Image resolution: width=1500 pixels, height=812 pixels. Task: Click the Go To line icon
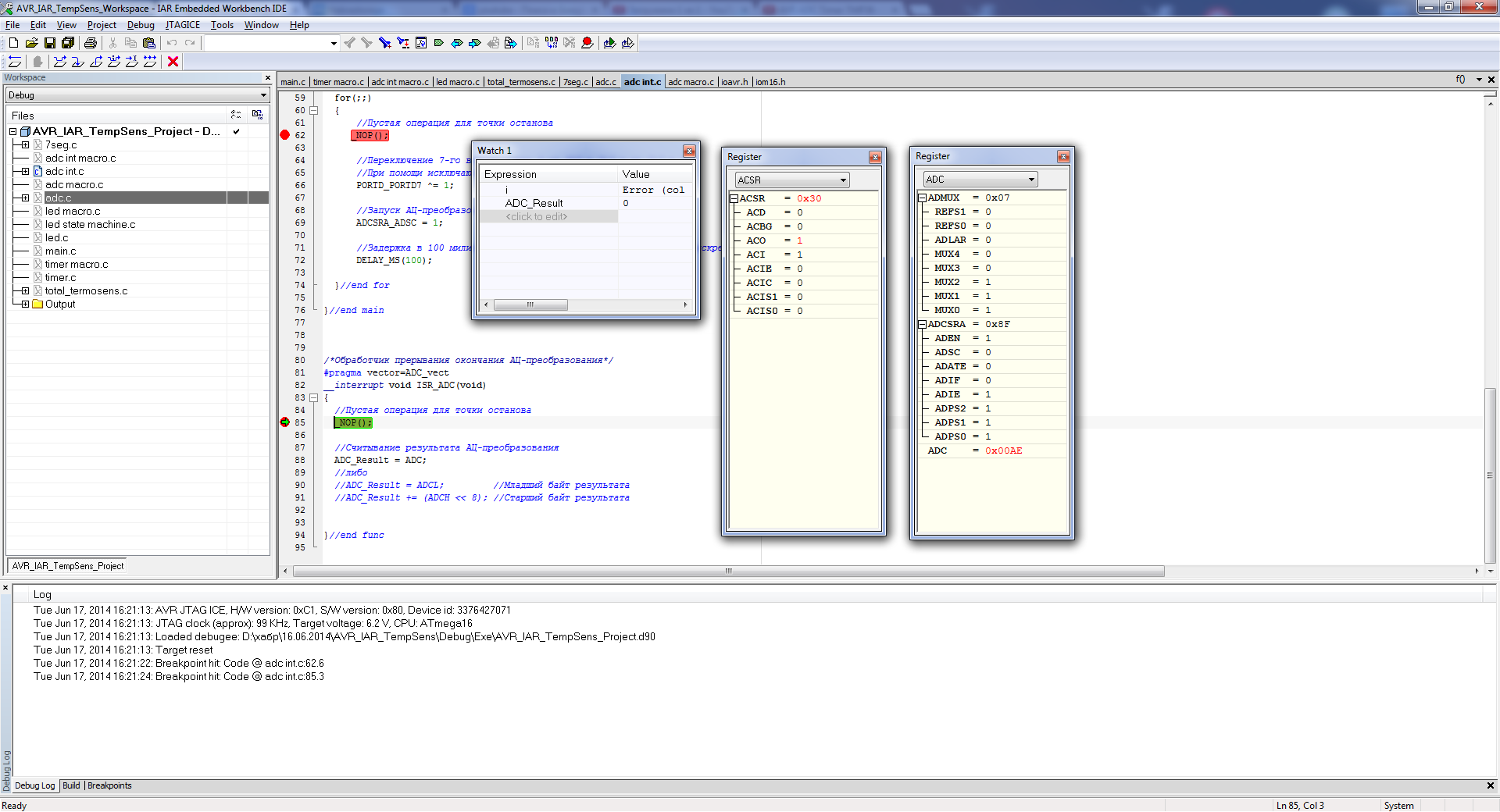(x=421, y=43)
